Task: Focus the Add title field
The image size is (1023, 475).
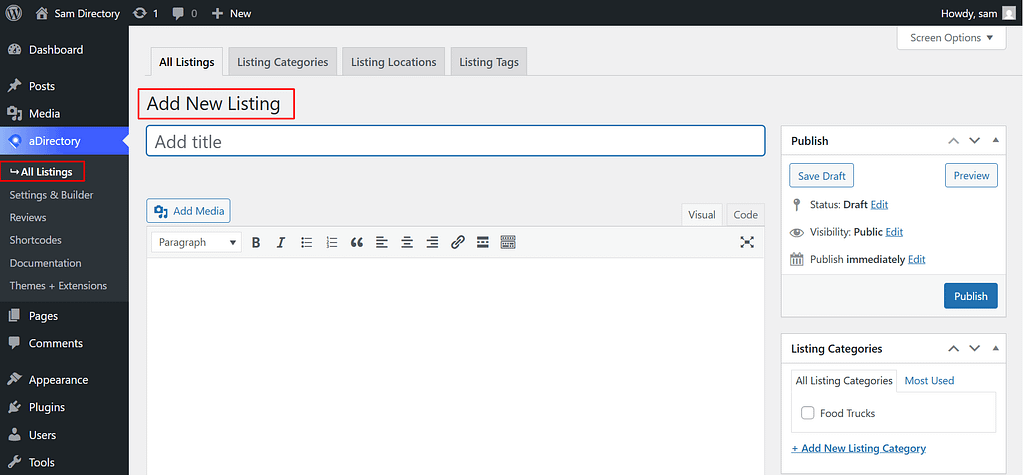Action: click(455, 141)
